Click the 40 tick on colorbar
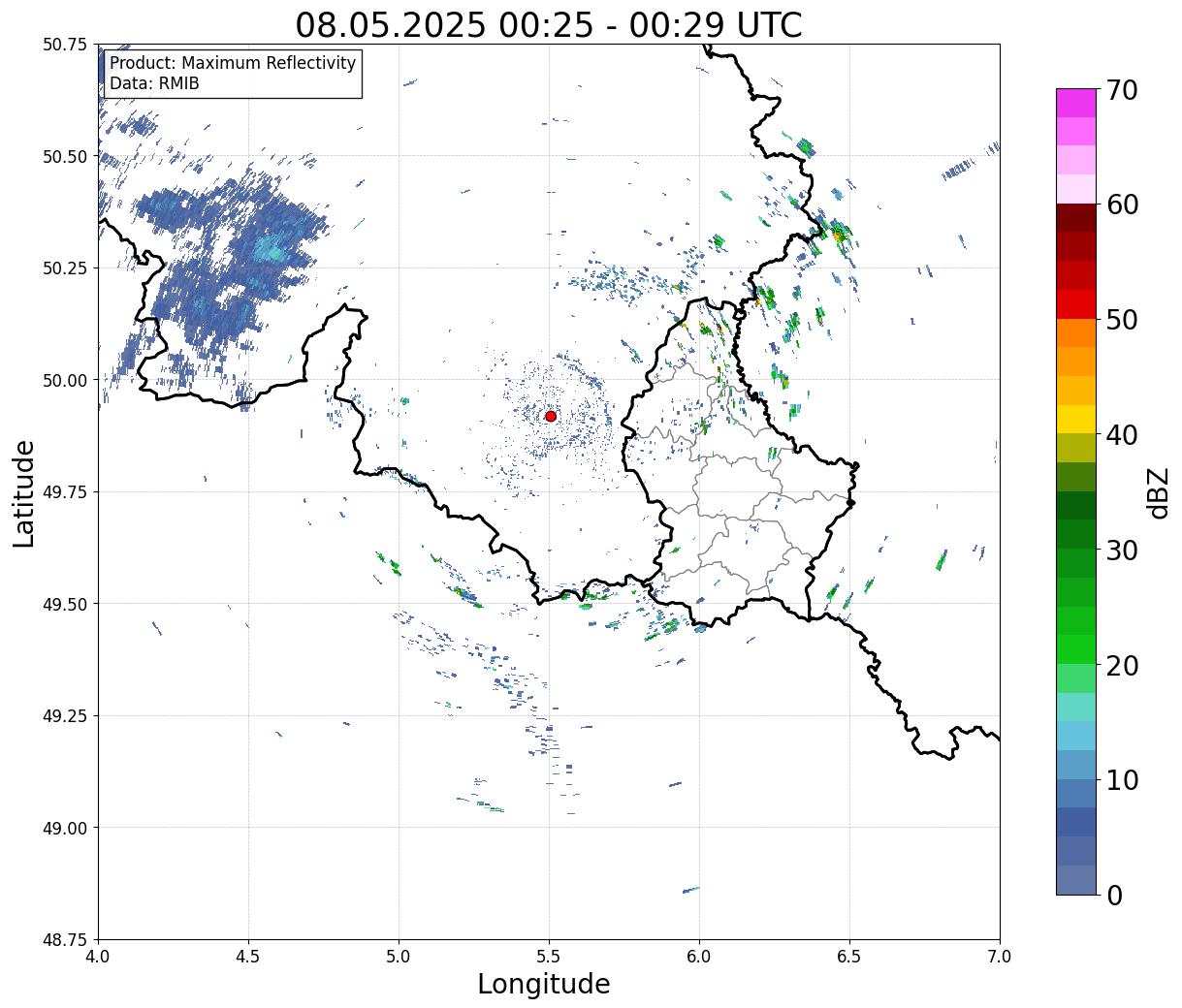This screenshot has height=1008, width=1182. point(1121,434)
